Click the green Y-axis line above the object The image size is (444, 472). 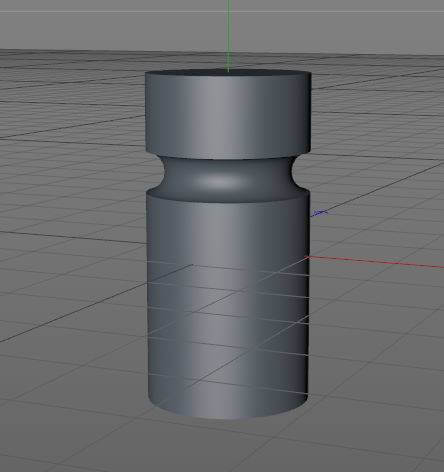[228, 35]
